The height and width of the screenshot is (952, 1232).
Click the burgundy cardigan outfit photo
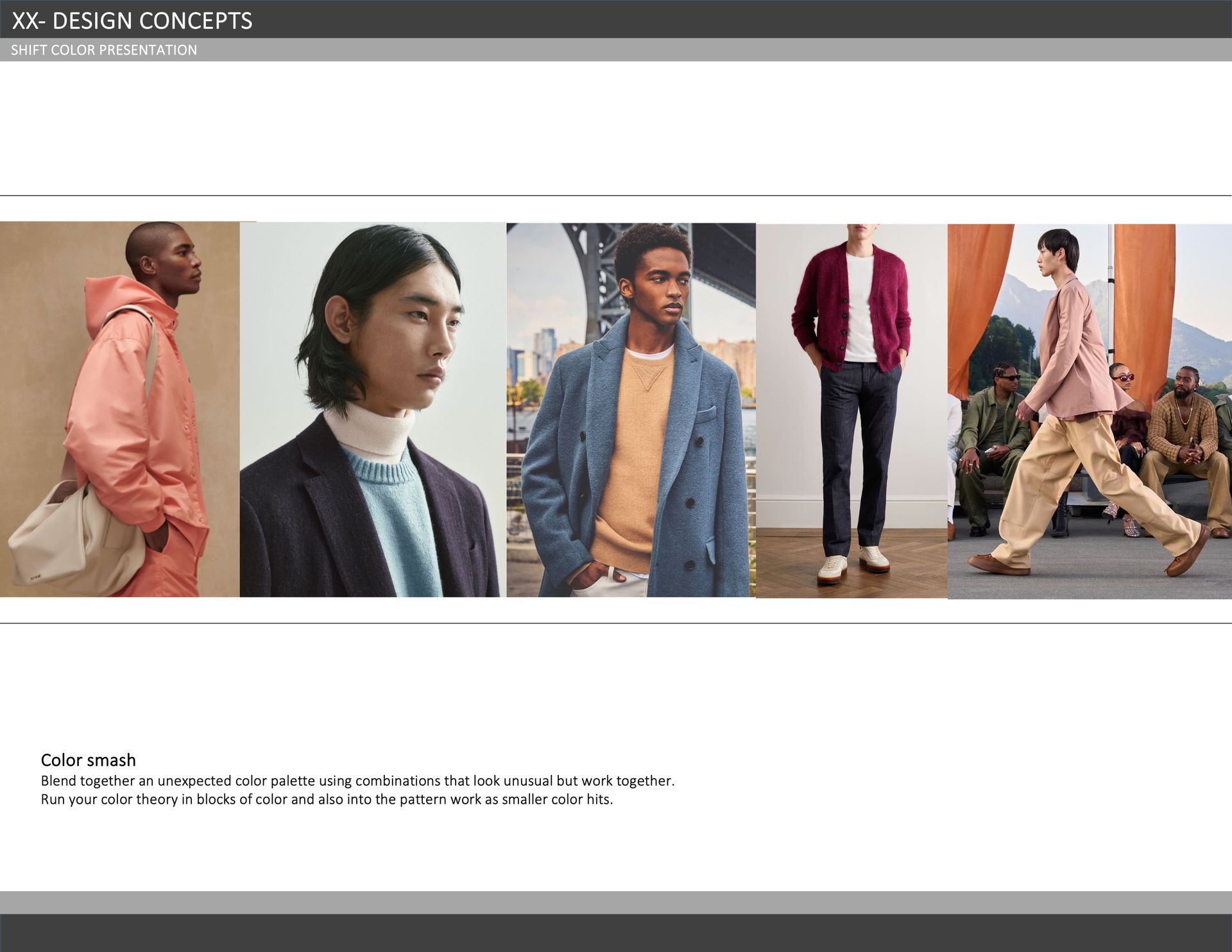pyautogui.click(x=851, y=411)
